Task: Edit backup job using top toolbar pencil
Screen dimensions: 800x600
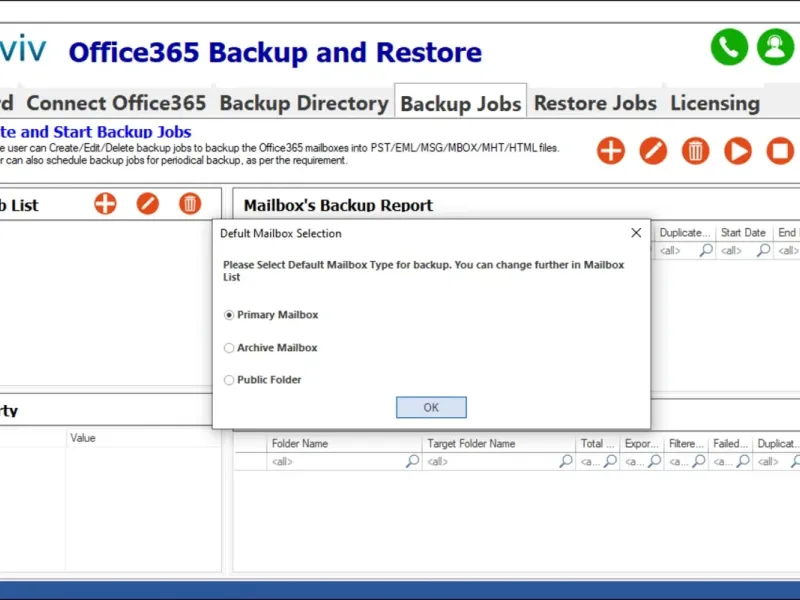Action: coord(653,151)
